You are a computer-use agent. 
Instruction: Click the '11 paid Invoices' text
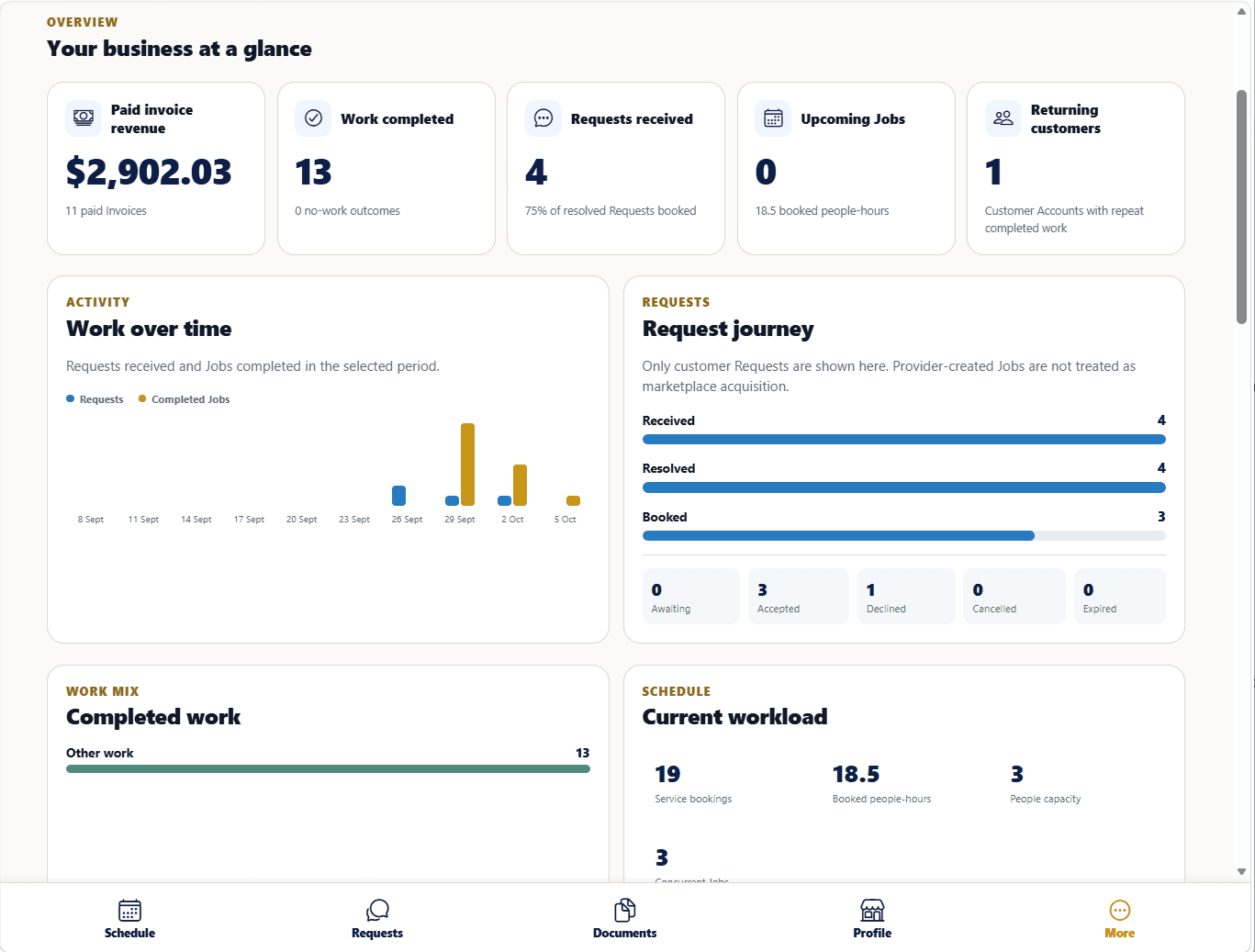(106, 211)
